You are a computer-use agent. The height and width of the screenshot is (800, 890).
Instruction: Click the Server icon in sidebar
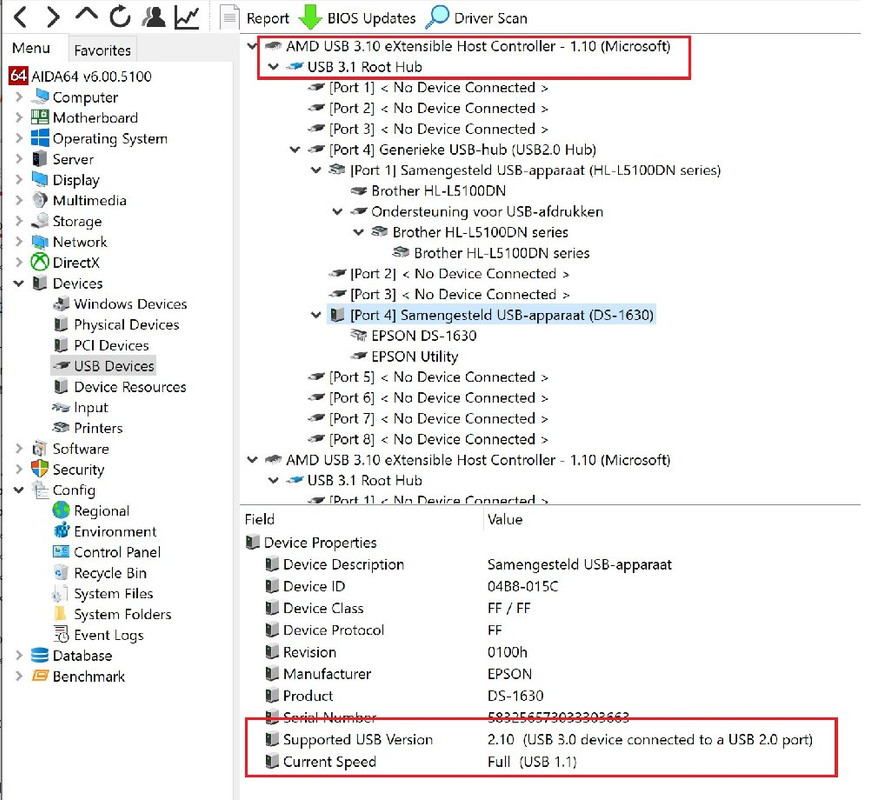(40, 159)
